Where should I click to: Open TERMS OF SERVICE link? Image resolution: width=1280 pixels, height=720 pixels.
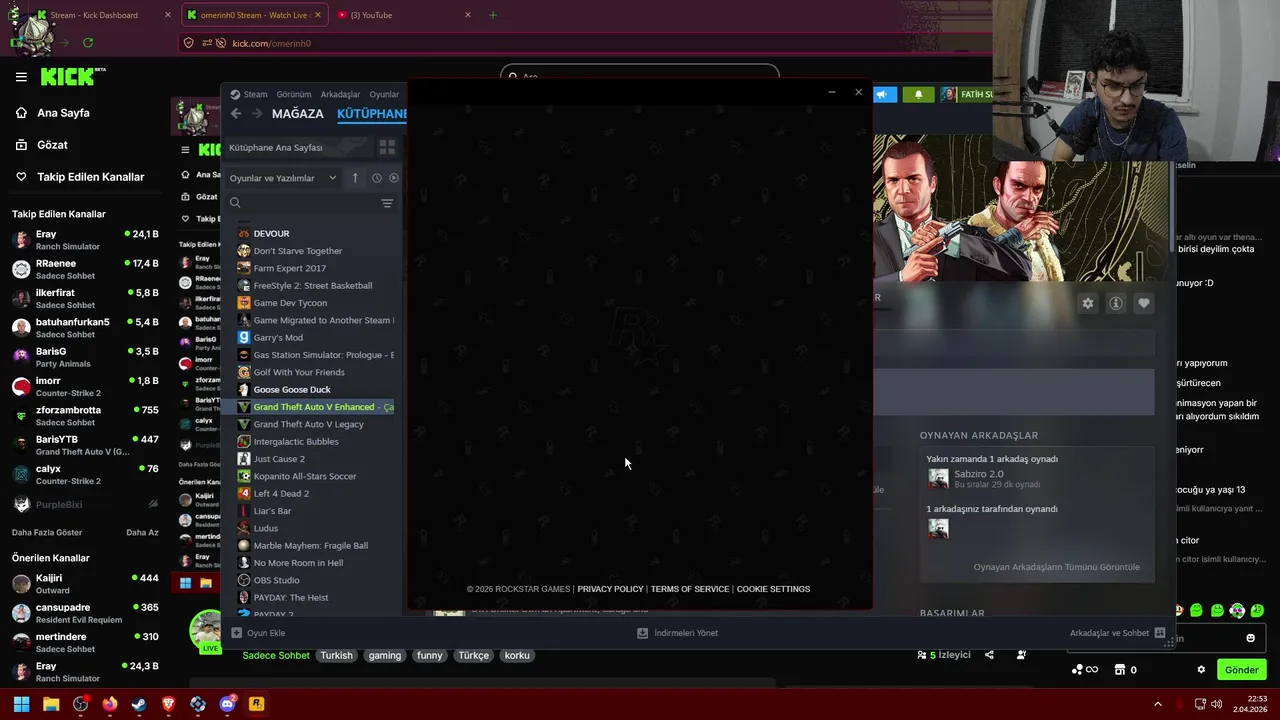(x=690, y=589)
